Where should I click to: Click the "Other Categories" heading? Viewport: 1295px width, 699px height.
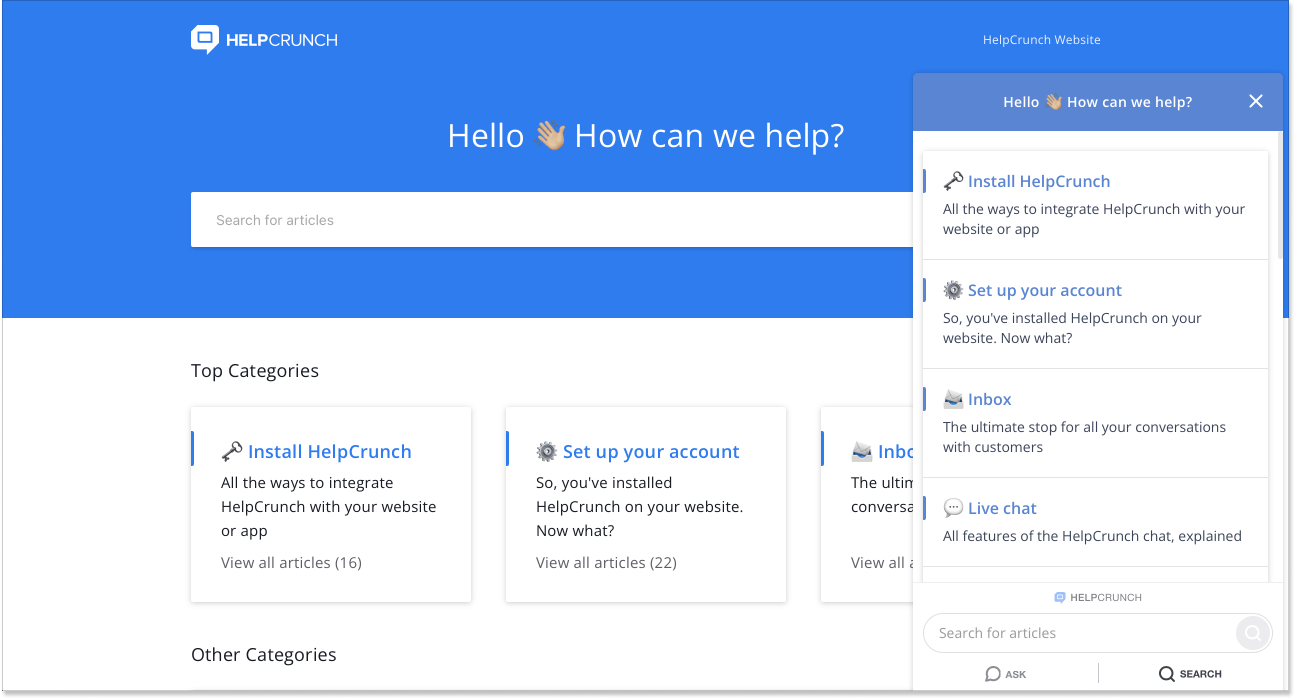click(264, 655)
